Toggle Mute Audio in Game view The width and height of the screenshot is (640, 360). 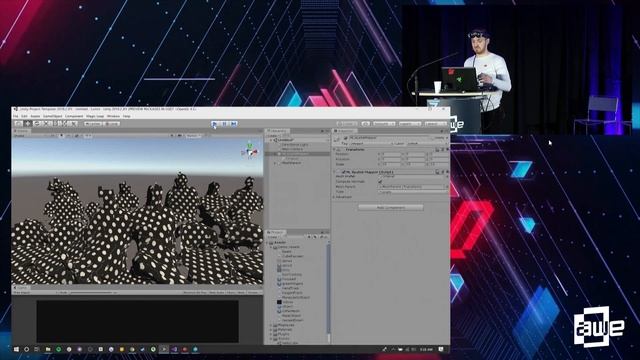pyautogui.click(x=217, y=292)
